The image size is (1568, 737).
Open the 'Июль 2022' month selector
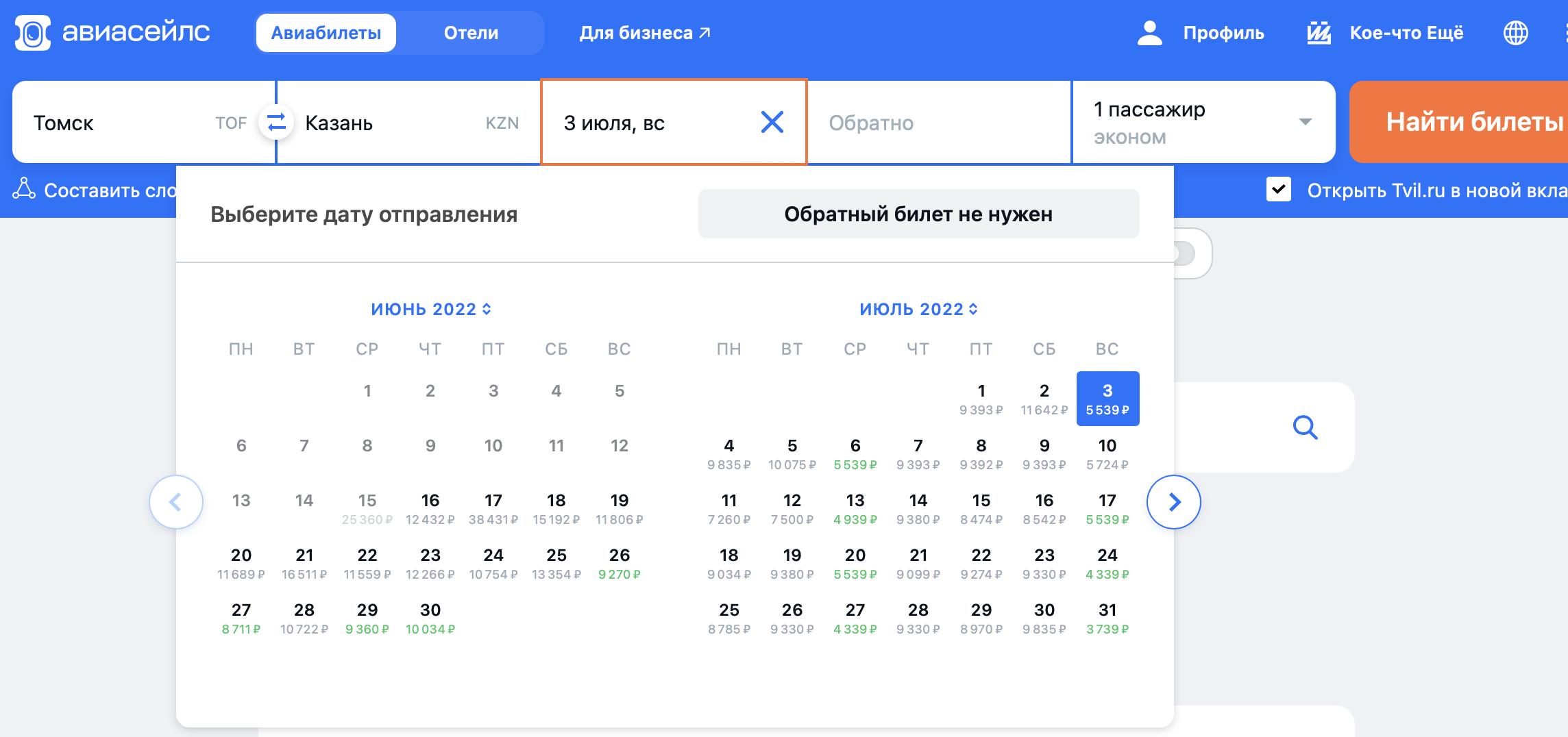[x=918, y=309]
